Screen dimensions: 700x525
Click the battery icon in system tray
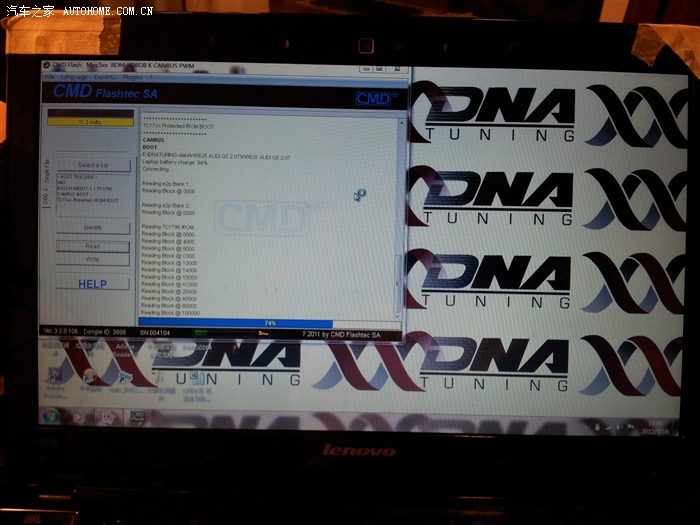tap(597, 427)
